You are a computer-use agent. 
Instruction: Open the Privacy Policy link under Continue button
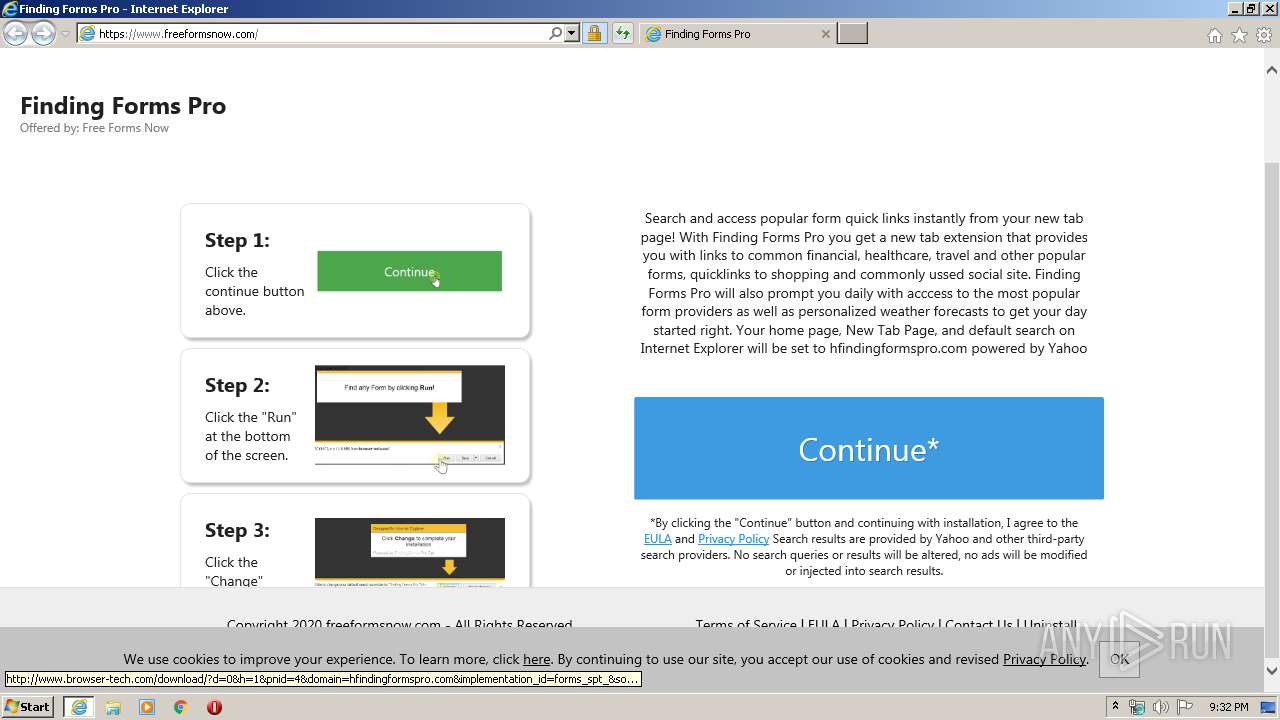coord(733,539)
